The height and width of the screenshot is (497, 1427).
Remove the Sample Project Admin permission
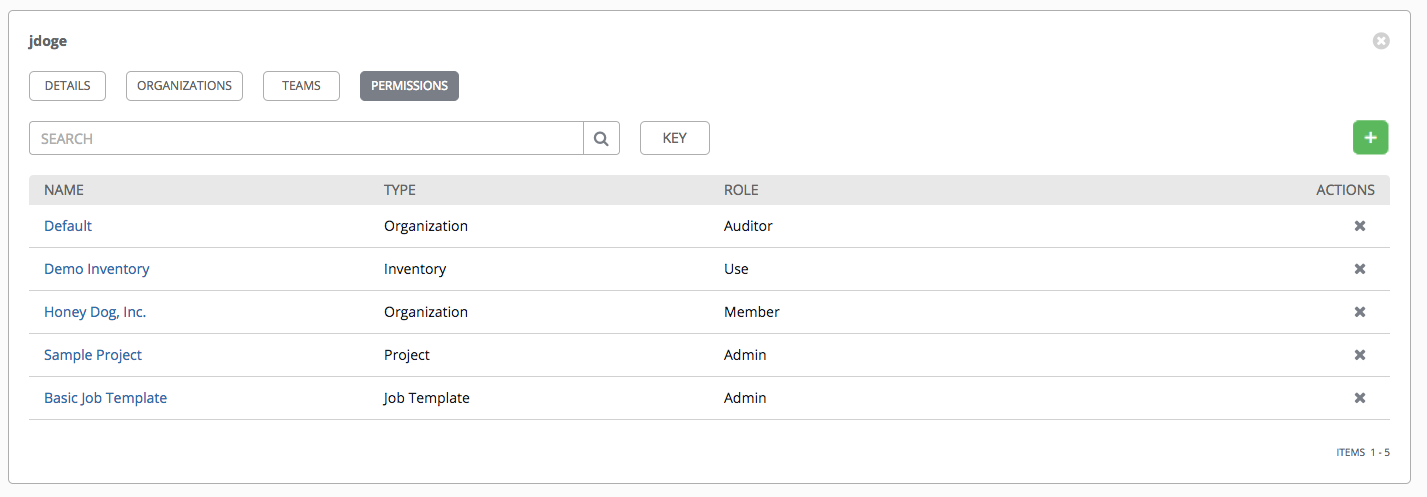click(x=1359, y=355)
